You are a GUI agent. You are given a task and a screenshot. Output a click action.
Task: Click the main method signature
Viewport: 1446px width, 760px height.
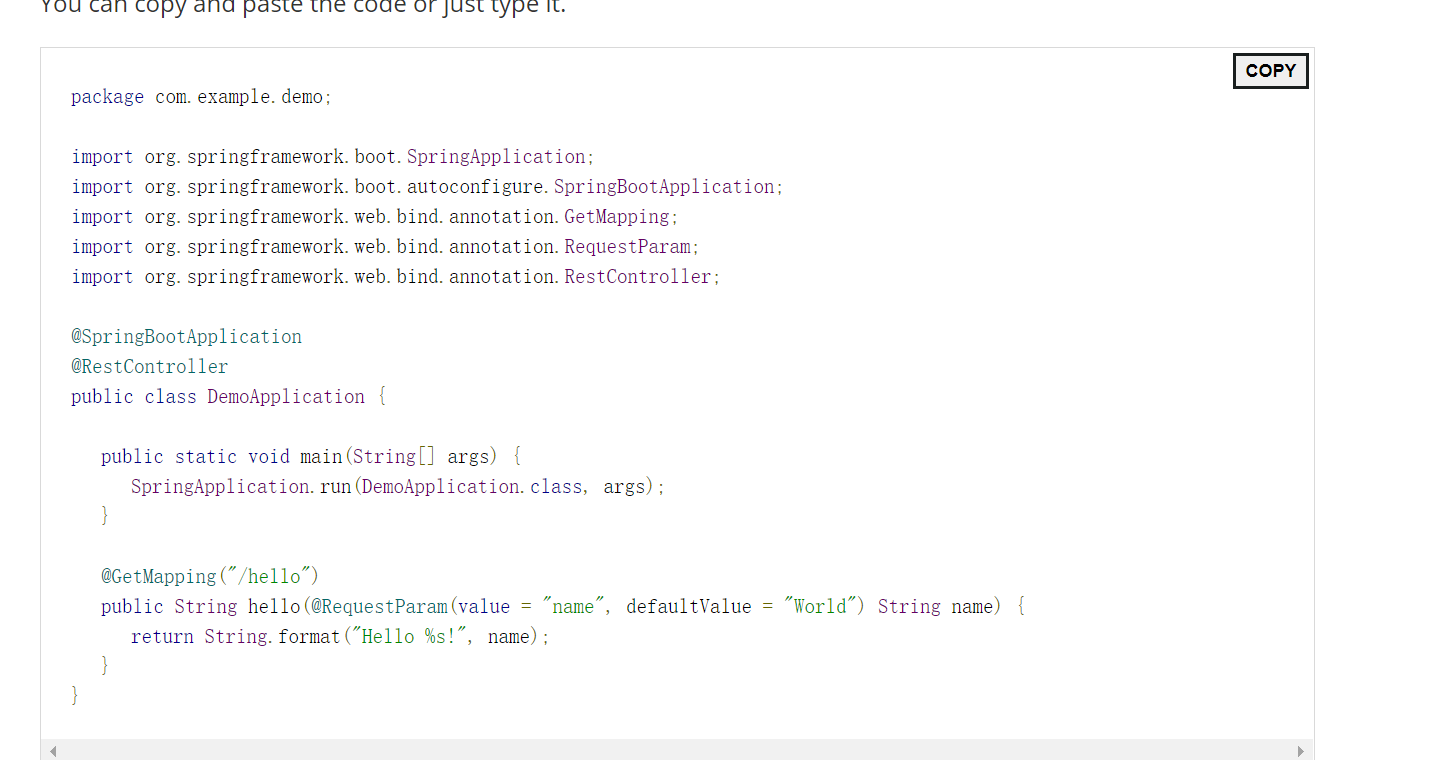308,456
